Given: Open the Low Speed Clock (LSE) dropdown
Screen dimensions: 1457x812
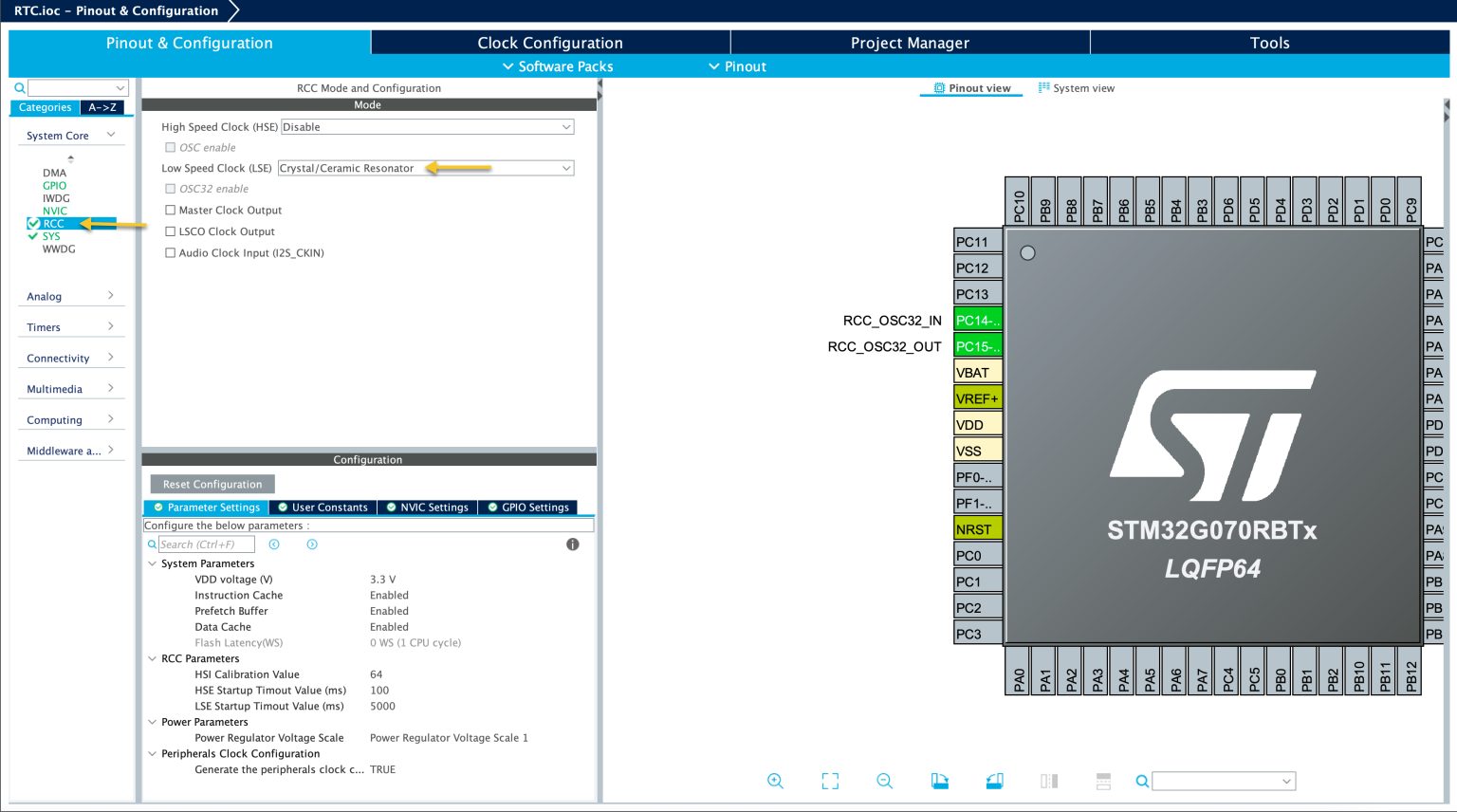Looking at the screenshot, I should point(565,168).
